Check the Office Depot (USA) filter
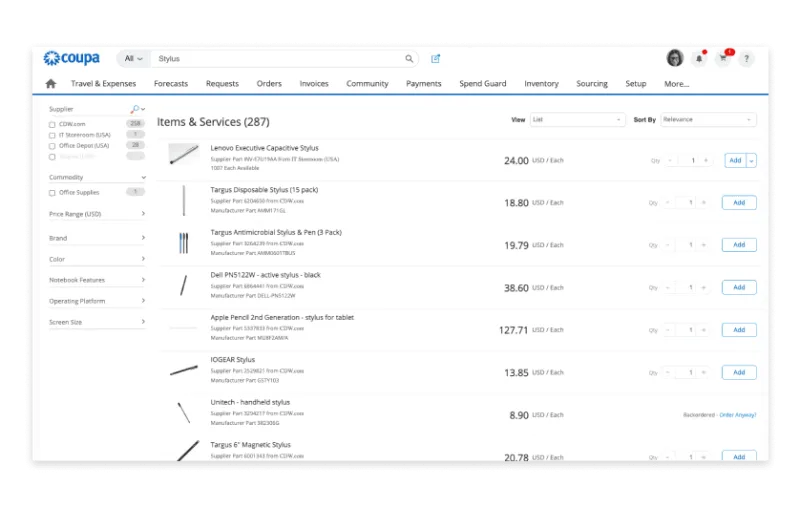The height and width of the screenshot is (507, 800). pyautogui.click(x=52, y=146)
